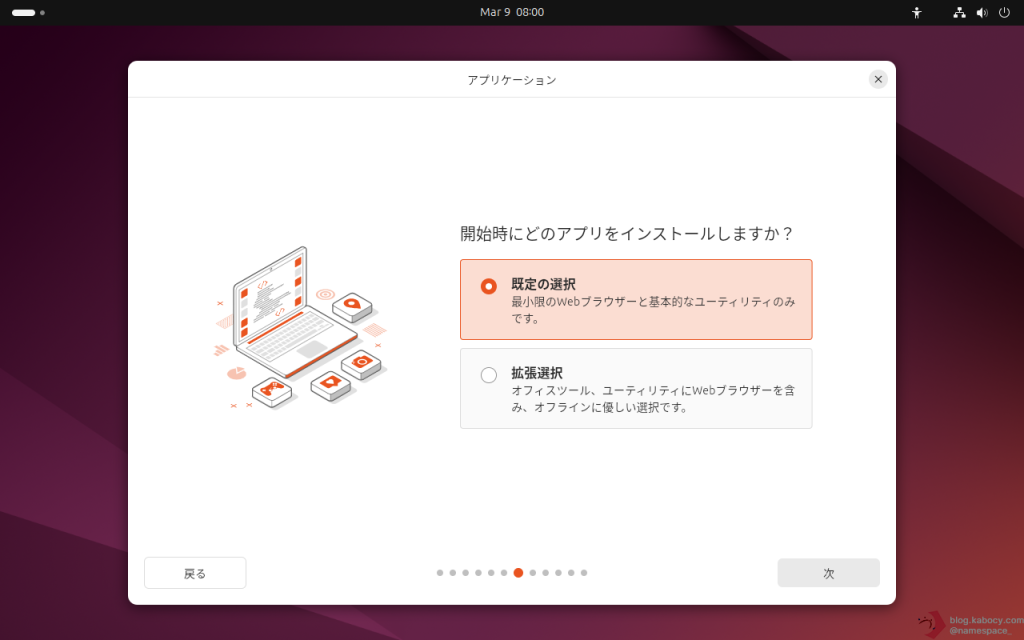The height and width of the screenshot is (640, 1024).
Task: Click the orange active page indicator dot
Action: coord(518,573)
